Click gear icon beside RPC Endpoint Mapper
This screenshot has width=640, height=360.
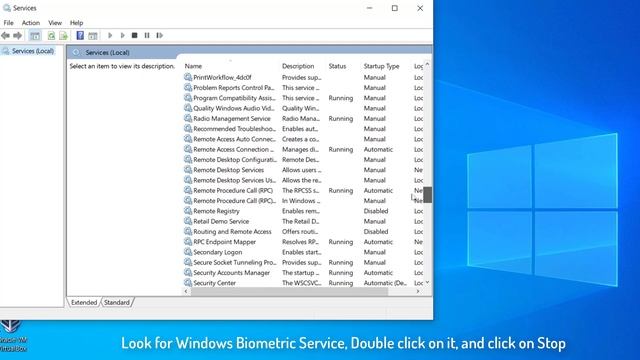click(x=188, y=242)
